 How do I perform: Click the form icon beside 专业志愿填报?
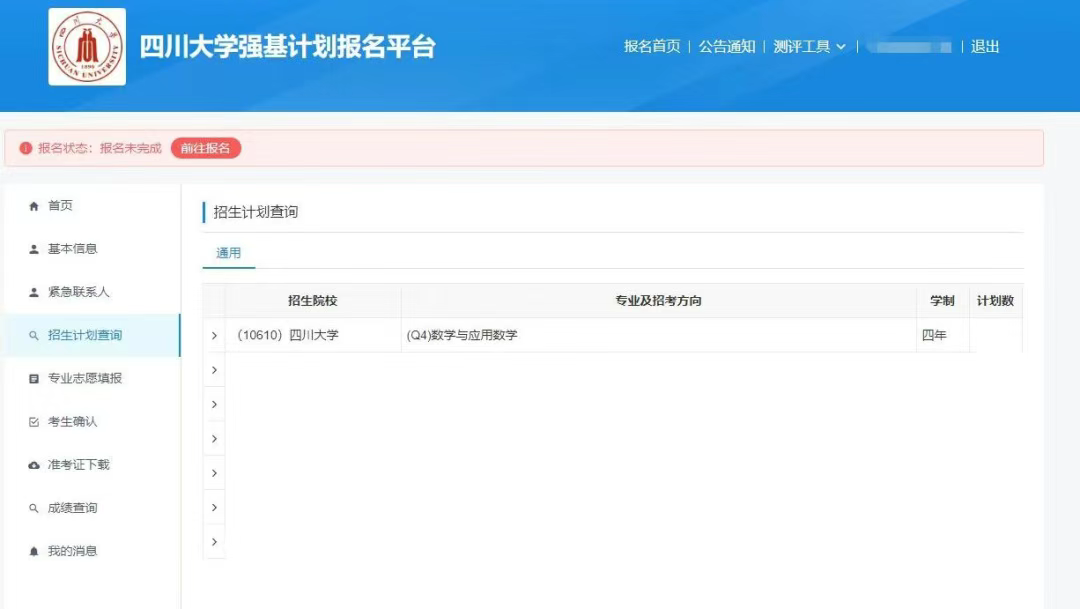click(x=34, y=379)
